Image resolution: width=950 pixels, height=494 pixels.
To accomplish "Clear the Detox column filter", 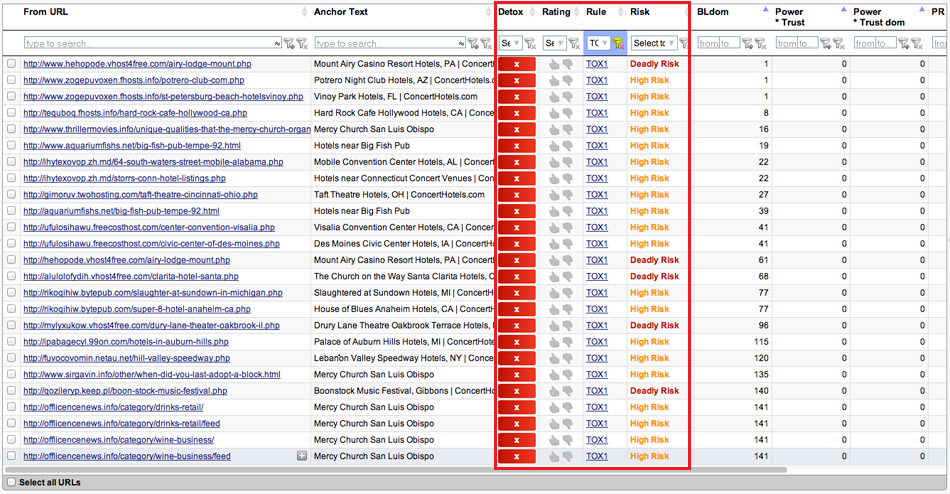I will tap(530, 43).
